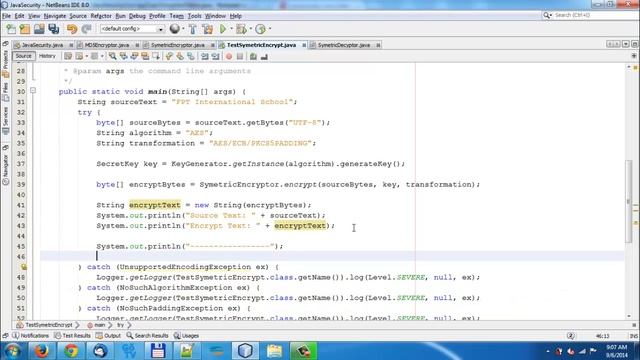Click the Stop Macro Recording icon
This screenshot has height=360, width=640.
(x=240, y=56)
